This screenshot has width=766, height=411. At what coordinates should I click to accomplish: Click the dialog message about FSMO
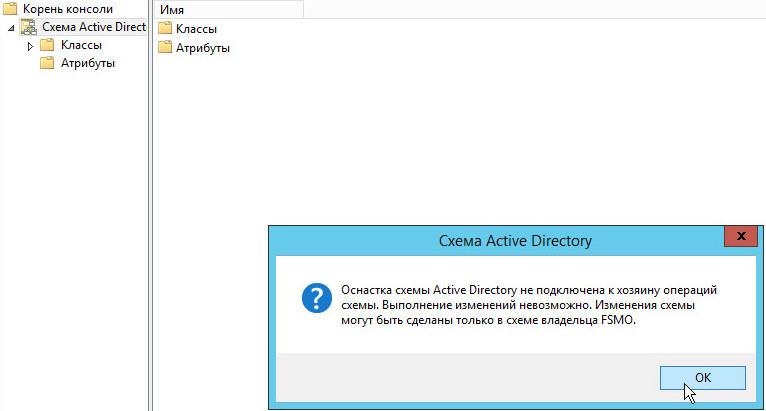[529, 305]
